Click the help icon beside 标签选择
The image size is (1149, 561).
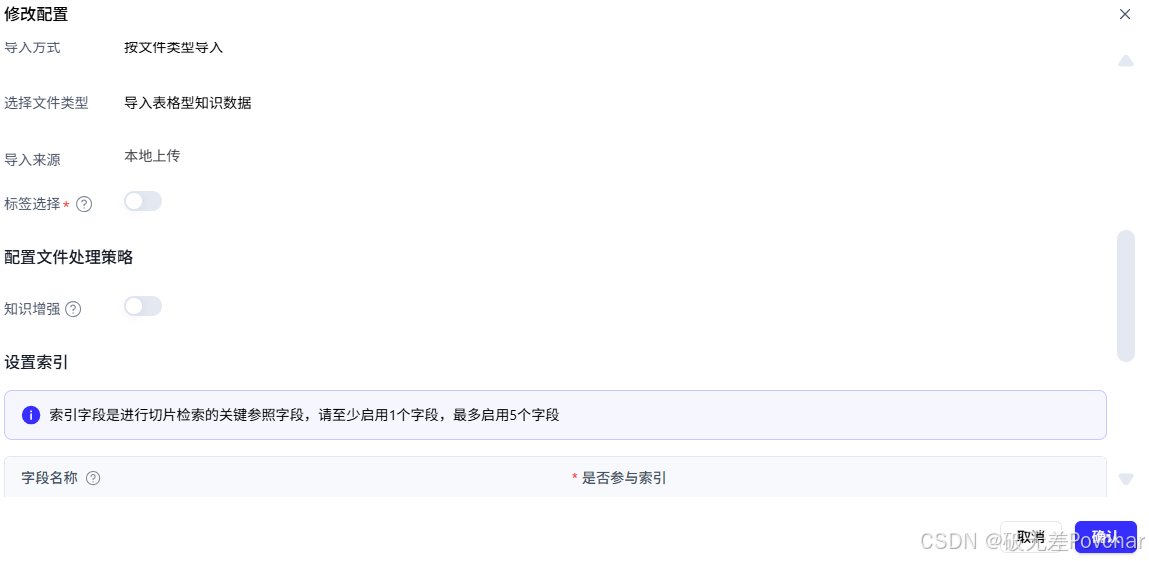coord(84,204)
